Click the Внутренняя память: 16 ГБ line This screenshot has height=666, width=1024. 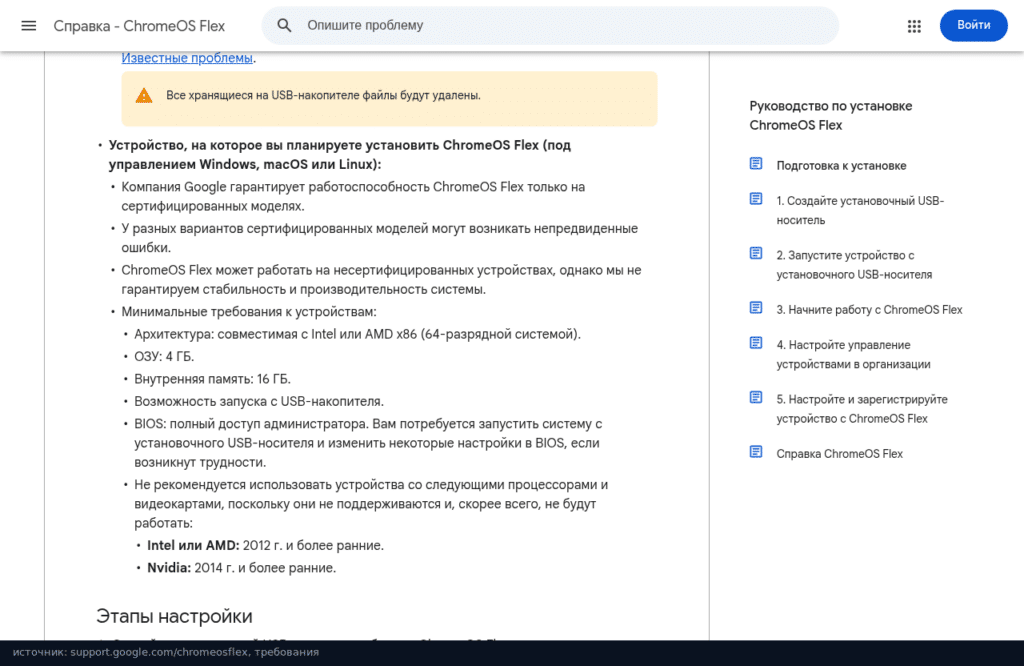coord(212,379)
